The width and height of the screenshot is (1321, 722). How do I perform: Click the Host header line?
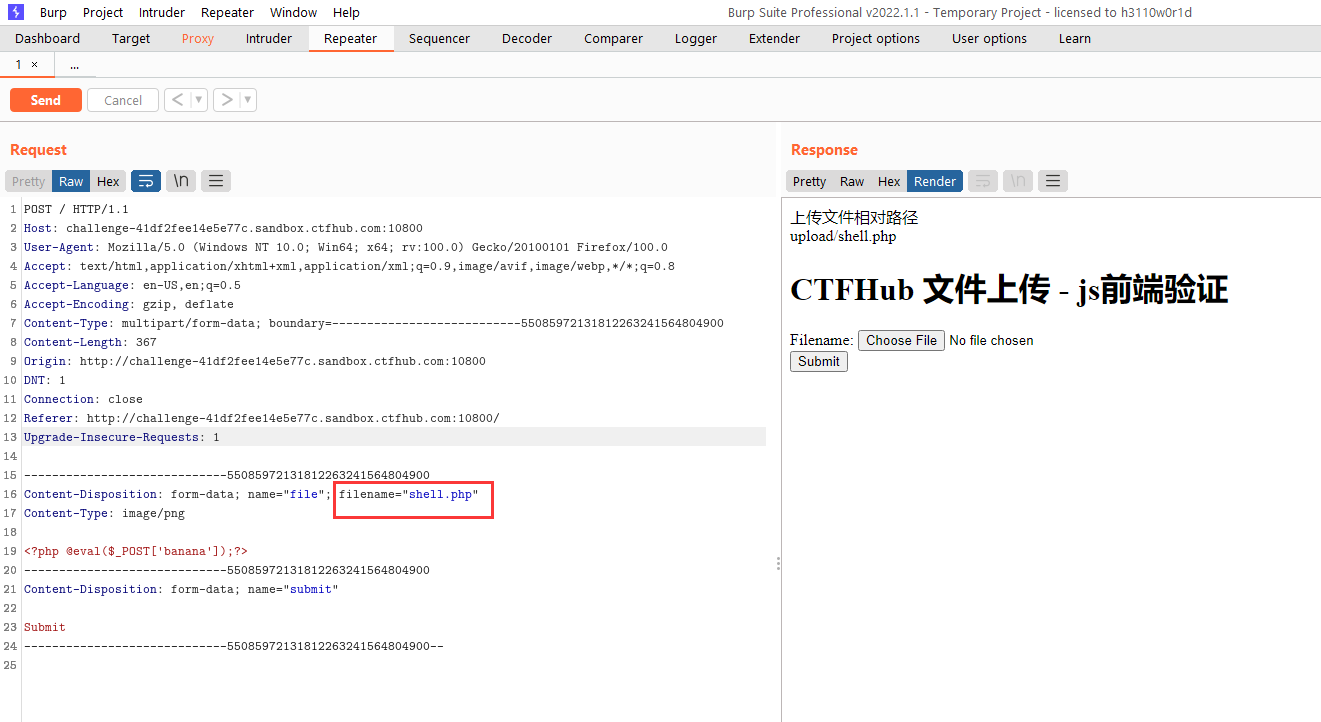(x=223, y=228)
